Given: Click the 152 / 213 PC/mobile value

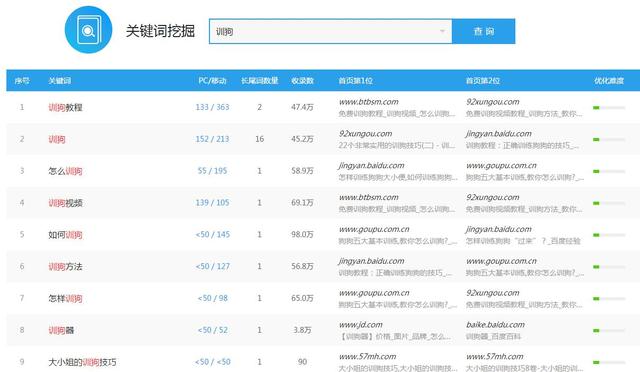Looking at the screenshot, I should pyautogui.click(x=212, y=139).
